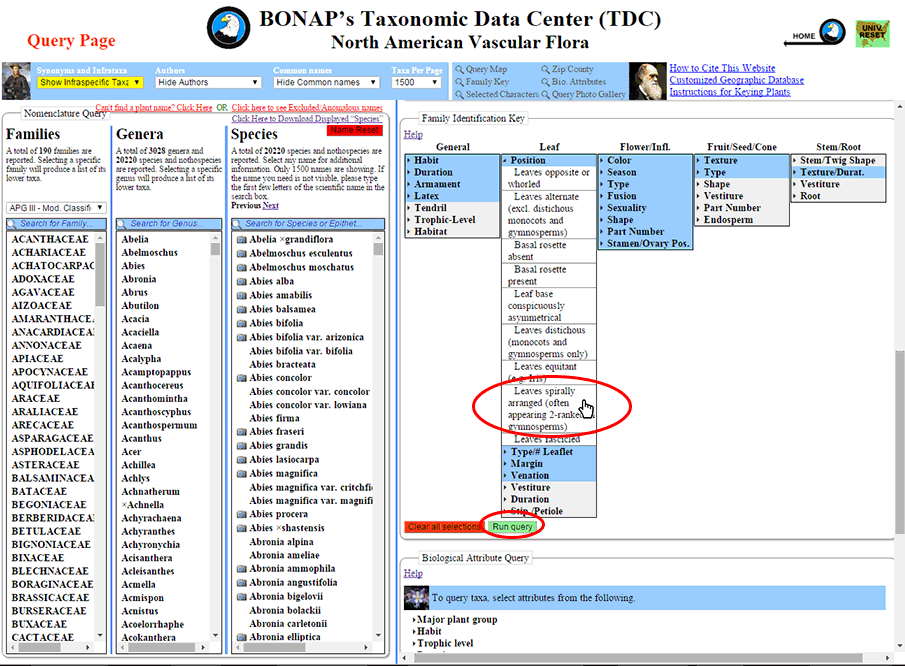905x666 pixels.
Task: Open the Show Infraspecific Taxa dropdown
Action: (89, 83)
